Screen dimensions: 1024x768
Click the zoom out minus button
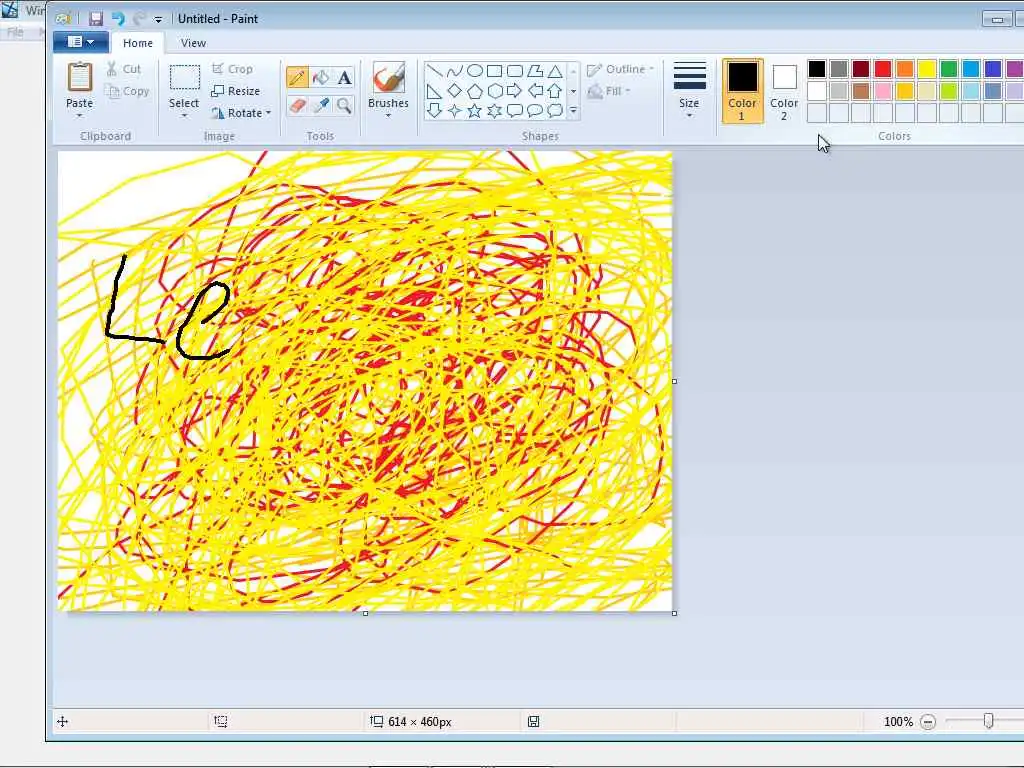[x=928, y=722]
